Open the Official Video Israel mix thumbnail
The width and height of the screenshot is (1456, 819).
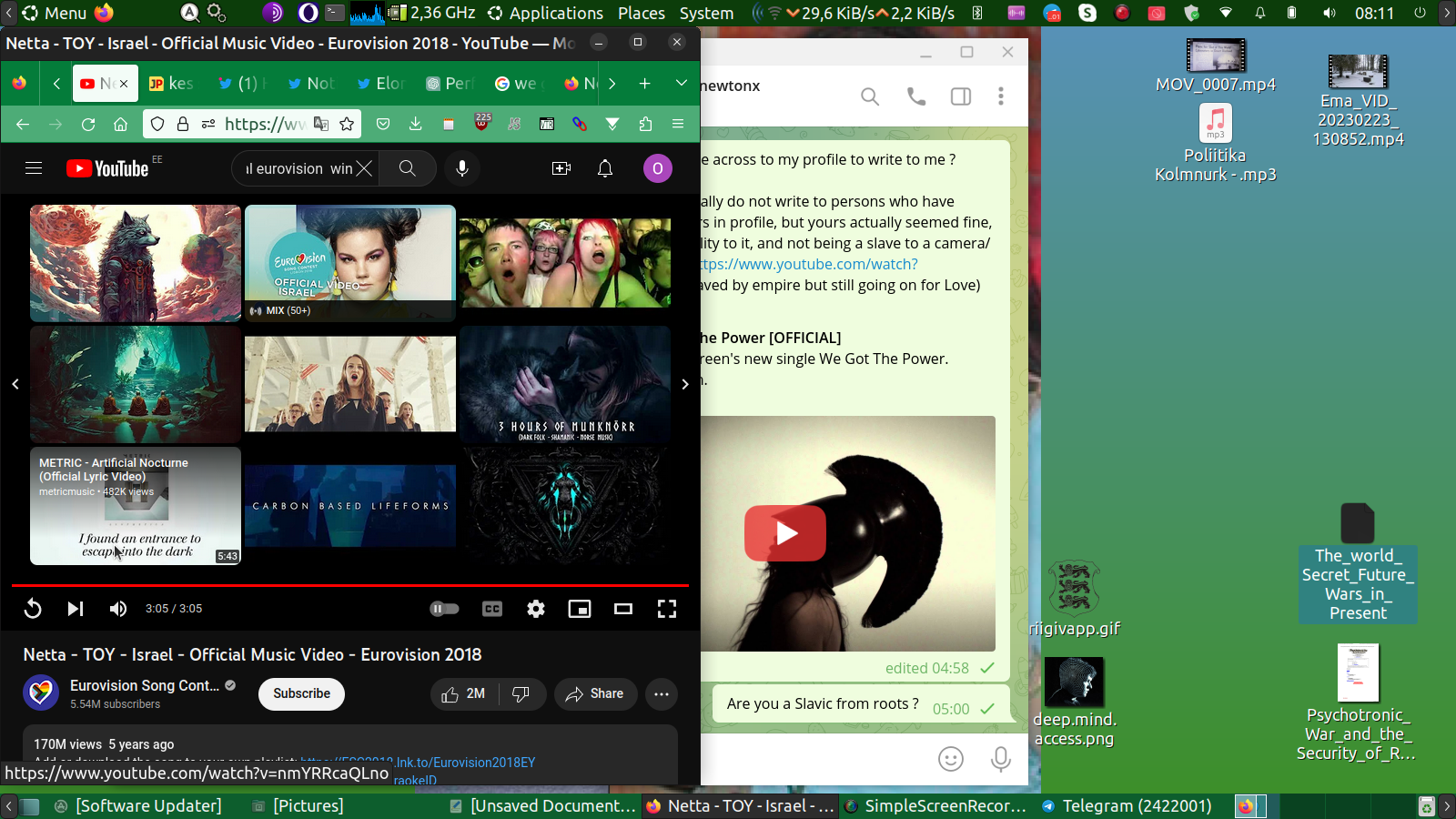click(x=350, y=263)
